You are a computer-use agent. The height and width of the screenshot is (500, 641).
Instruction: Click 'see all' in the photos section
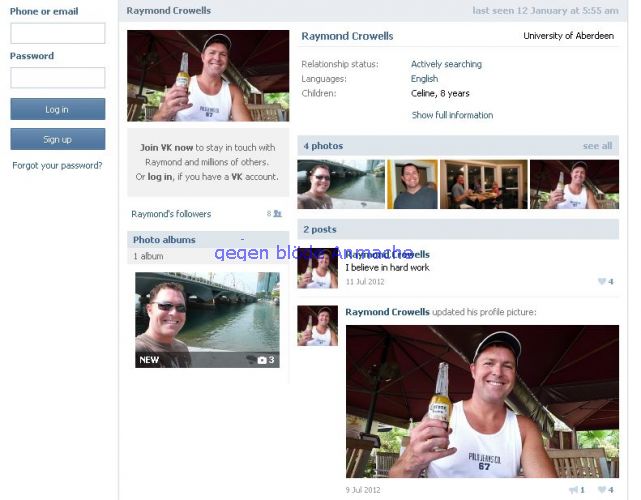coord(597,146)
